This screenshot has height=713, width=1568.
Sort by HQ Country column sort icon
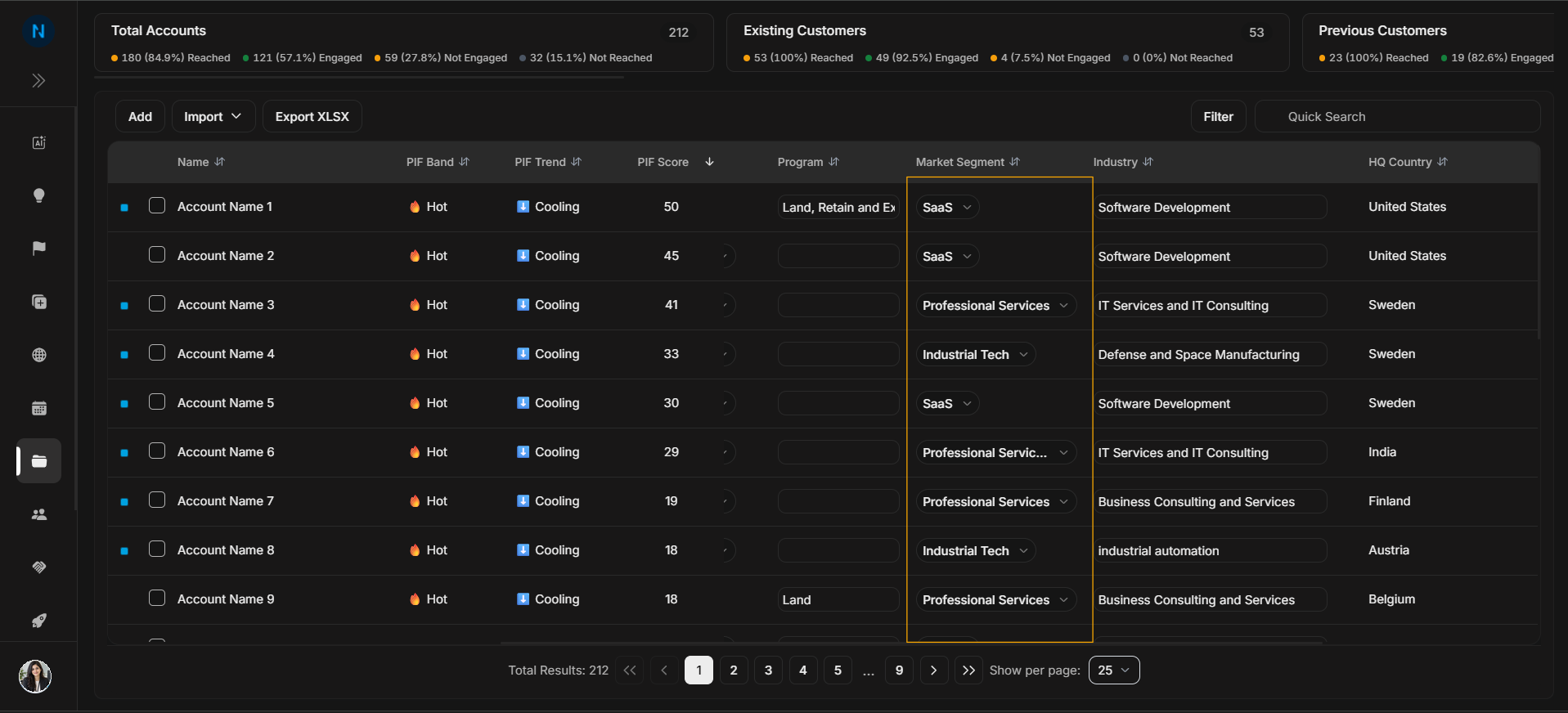coord(1442,162)
